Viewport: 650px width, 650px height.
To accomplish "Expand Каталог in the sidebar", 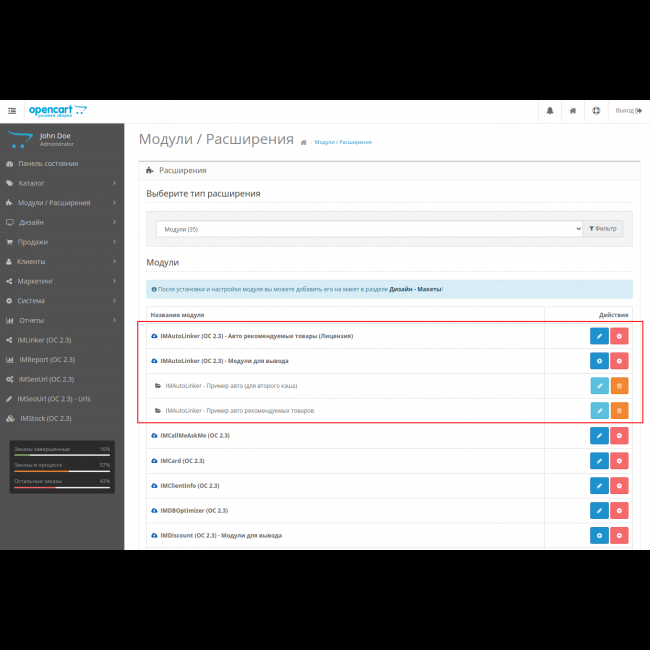I will coord(62,183).
